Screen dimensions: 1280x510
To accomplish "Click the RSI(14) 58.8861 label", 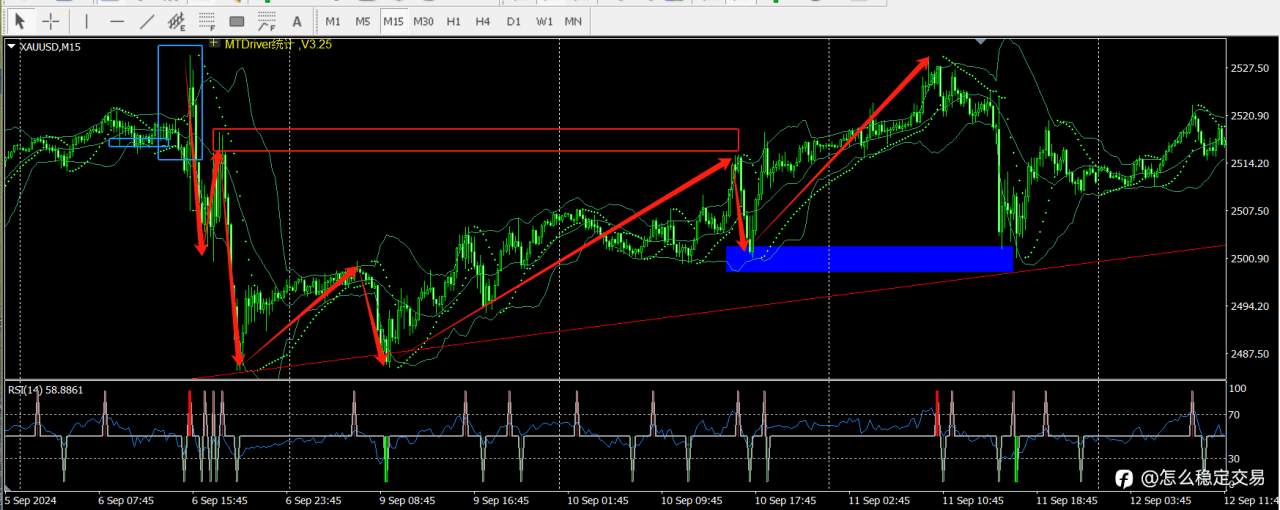I will click(x=46, y=389).
